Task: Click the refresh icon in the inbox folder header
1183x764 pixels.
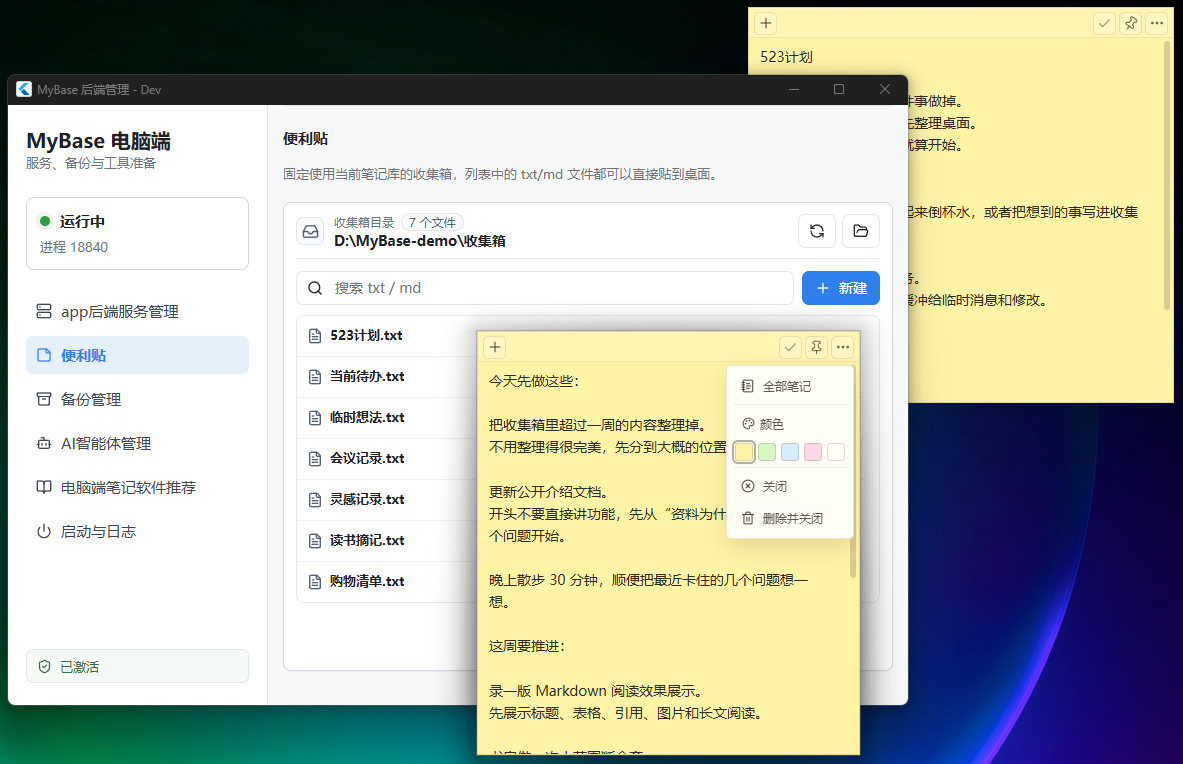Action: click(x=816, y=231)
